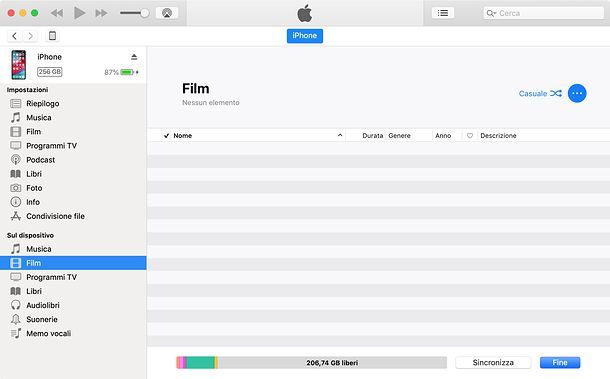
Task: Open Programmi TV under Impostazioni
Action: pos(73,146)
